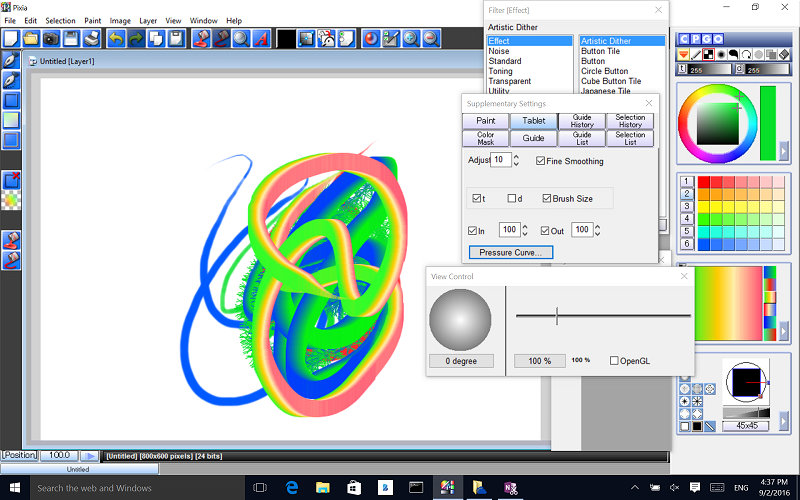Open Pressure Curve settings
Image resolution: width=800 pixels, height=500 pixels.
pos(511,253)
